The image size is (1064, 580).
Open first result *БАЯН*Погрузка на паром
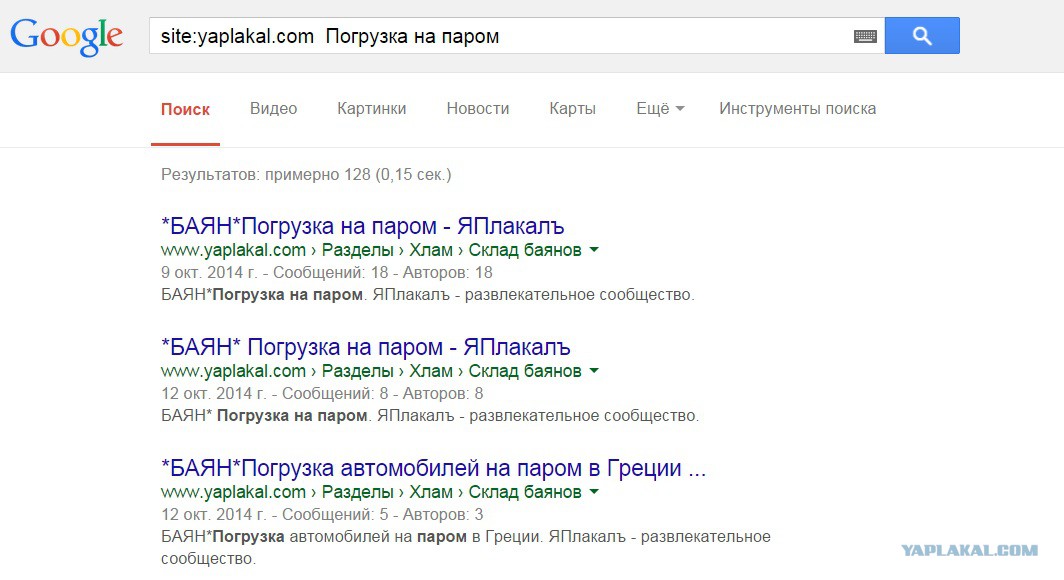[x=362, y=226]
